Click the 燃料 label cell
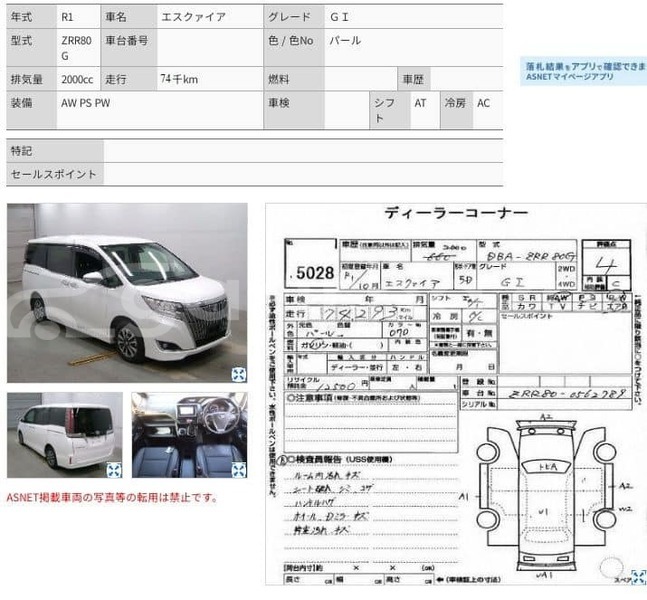The height and width of the screenshot is (600, 647). tap(294, 79)
